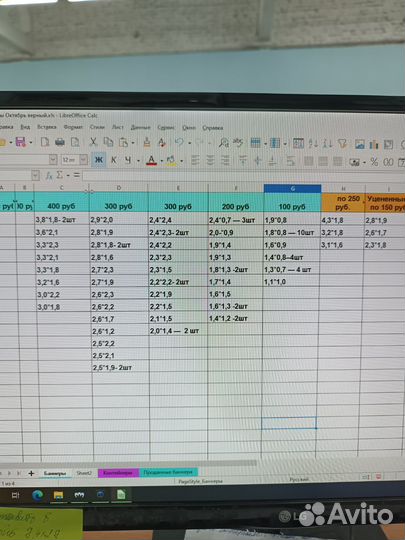Insert chart using the chart icon
The width and height of the screenshot is (405, 540).
pyautogui.click(x=374, y=144)
